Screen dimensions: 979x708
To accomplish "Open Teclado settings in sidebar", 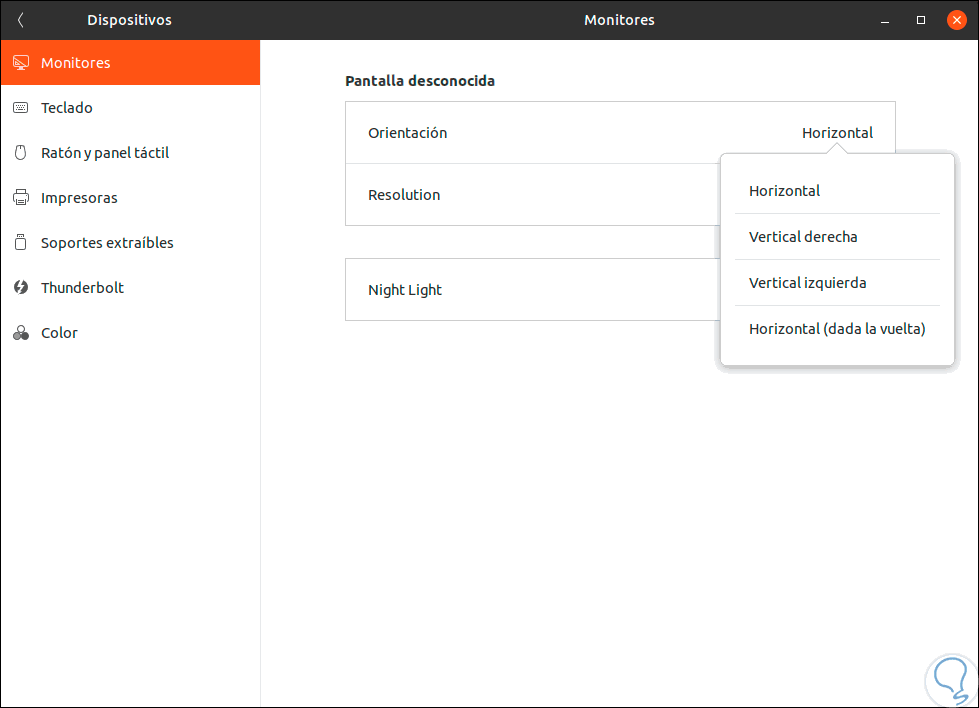I will (x=67, y=108).
